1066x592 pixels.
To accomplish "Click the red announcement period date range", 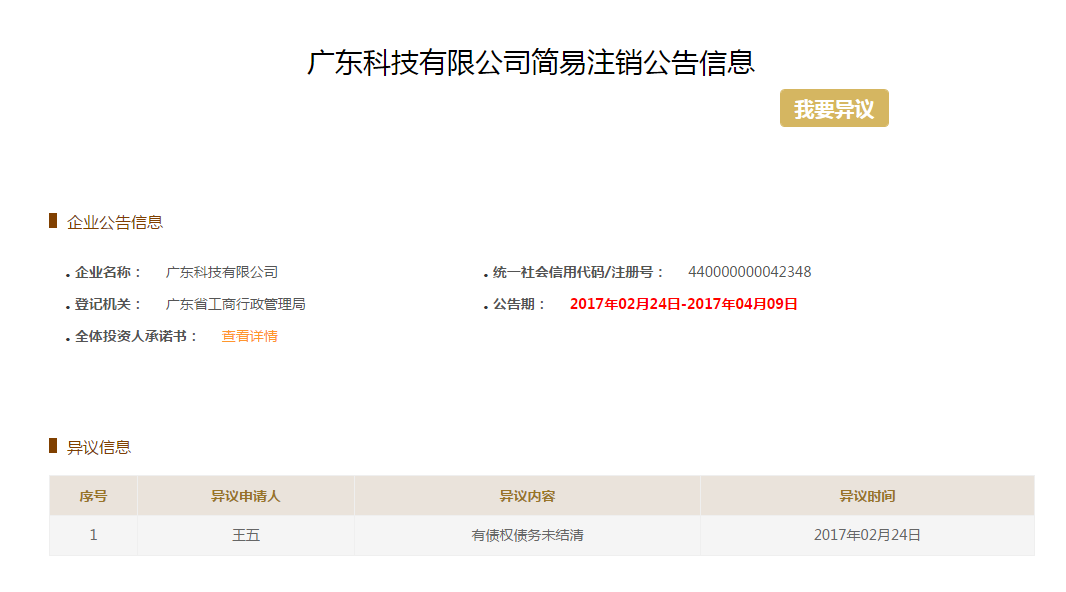I will [x=683, y=304].
